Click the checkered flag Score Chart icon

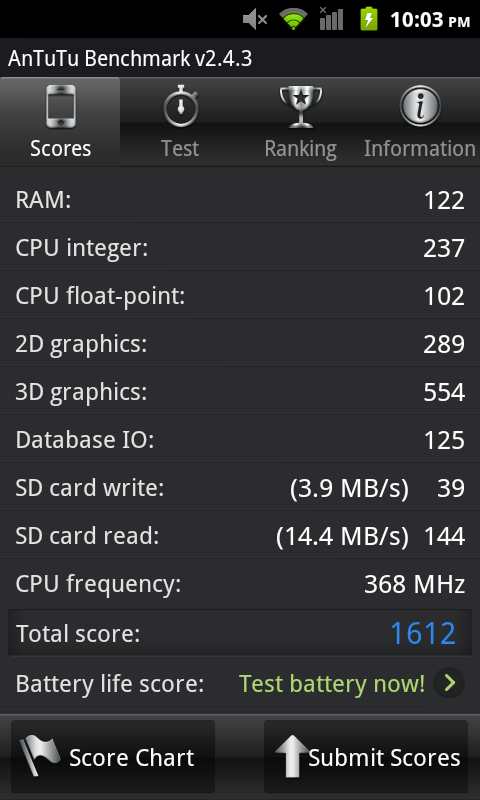click(39, 756)
